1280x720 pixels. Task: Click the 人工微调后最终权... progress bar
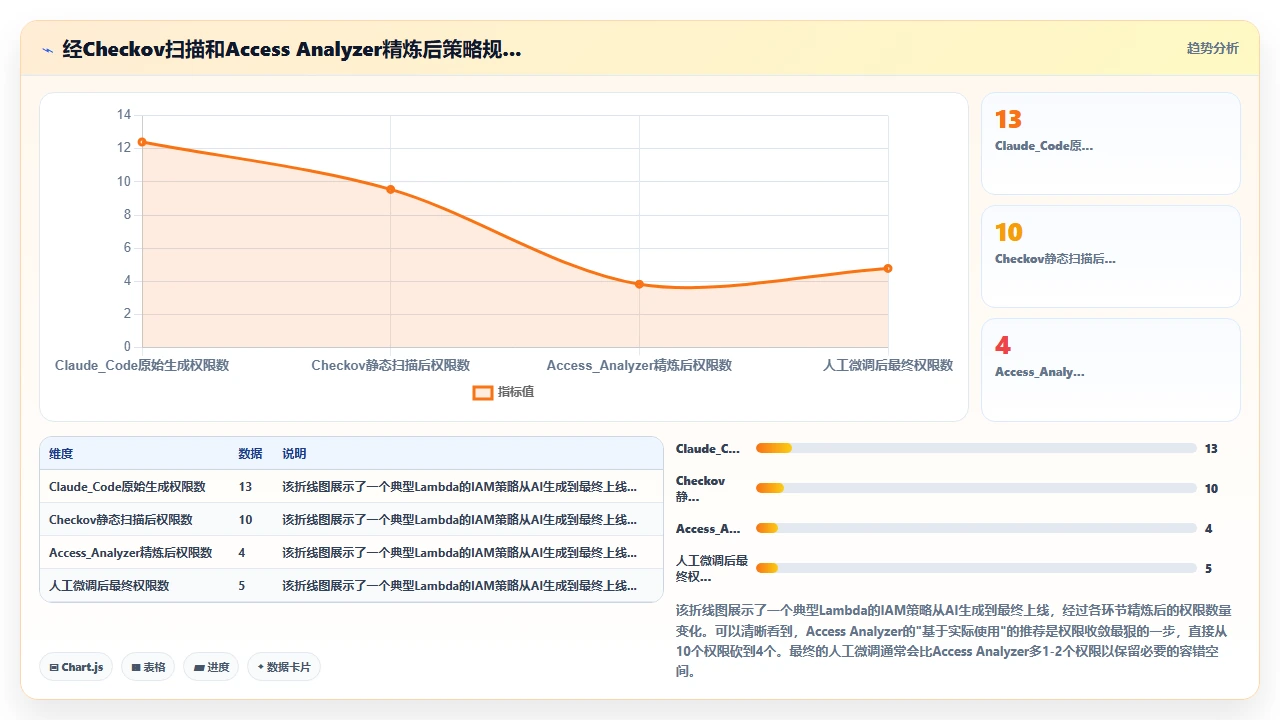(x=976, y=568)
